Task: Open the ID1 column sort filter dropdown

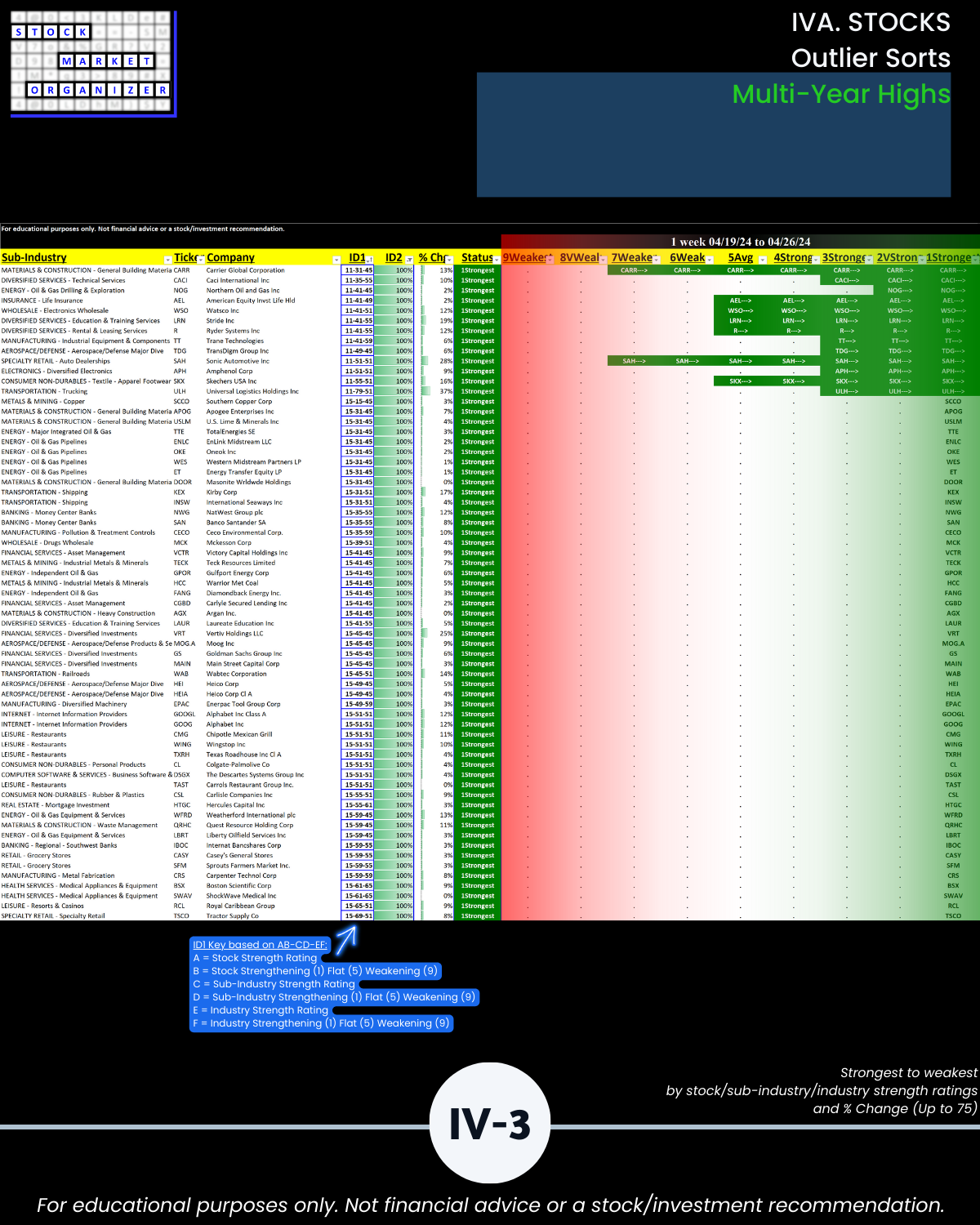Action: click(370, 260)
